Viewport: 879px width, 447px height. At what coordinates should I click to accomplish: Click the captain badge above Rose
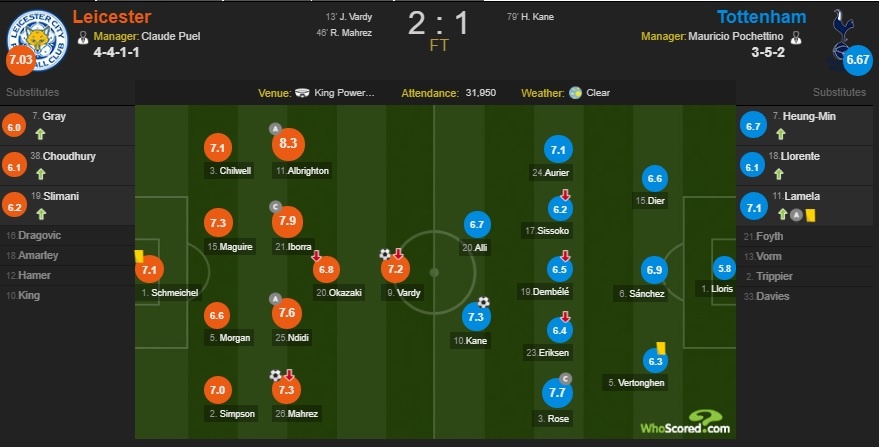pos(565,378)
